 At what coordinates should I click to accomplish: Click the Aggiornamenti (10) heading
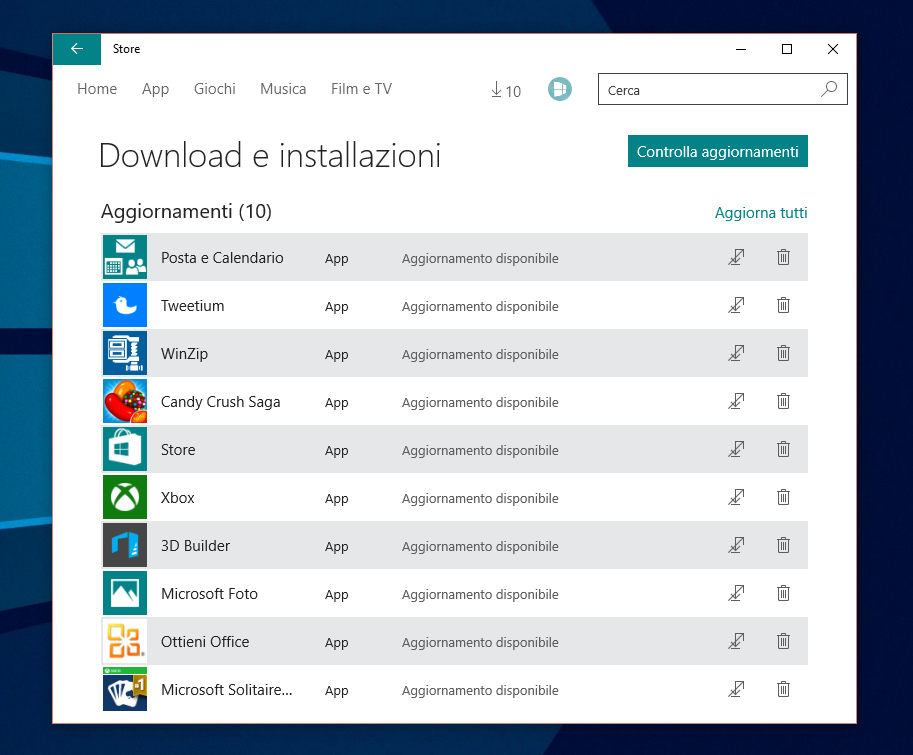pyautogui.click(x=186, y=211)
